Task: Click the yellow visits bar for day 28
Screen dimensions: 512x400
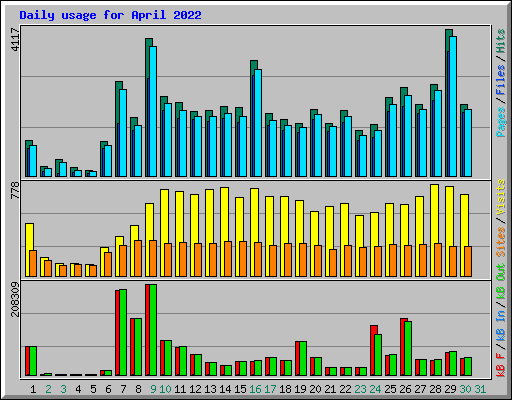Action: coord(434,230)
